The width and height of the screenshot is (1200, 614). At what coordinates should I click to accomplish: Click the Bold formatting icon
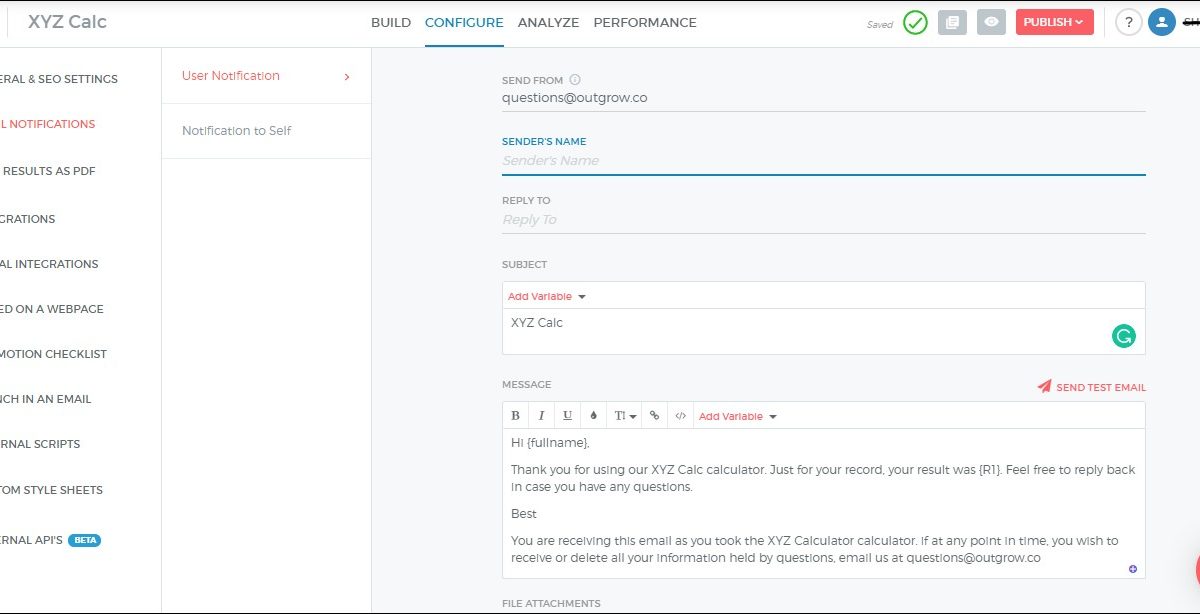click(x=516, y=416)
